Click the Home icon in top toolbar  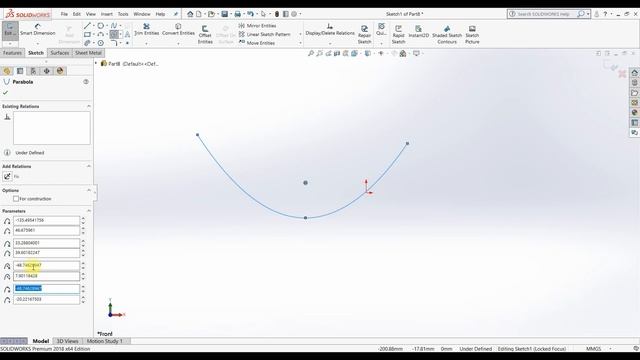coord(190,14)
